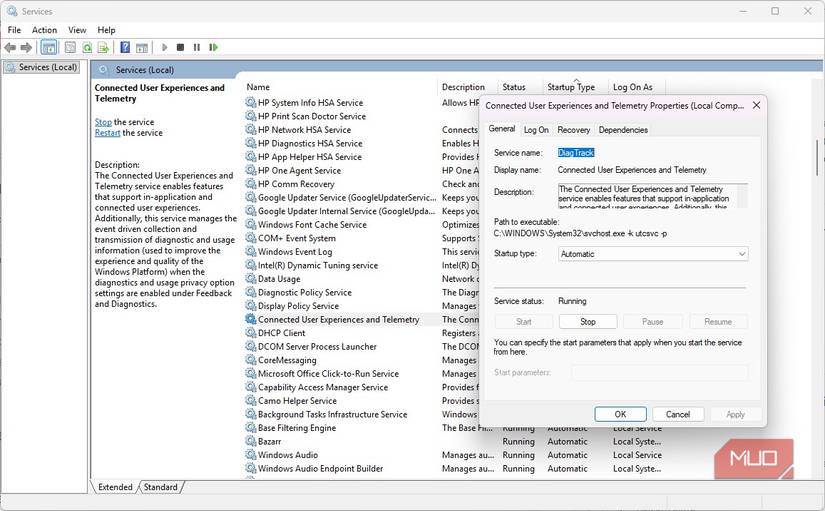Click the Refresh icon in the toolbar
Screen dimensions: 825x511
pyautogui.click(x=87, y=47)
